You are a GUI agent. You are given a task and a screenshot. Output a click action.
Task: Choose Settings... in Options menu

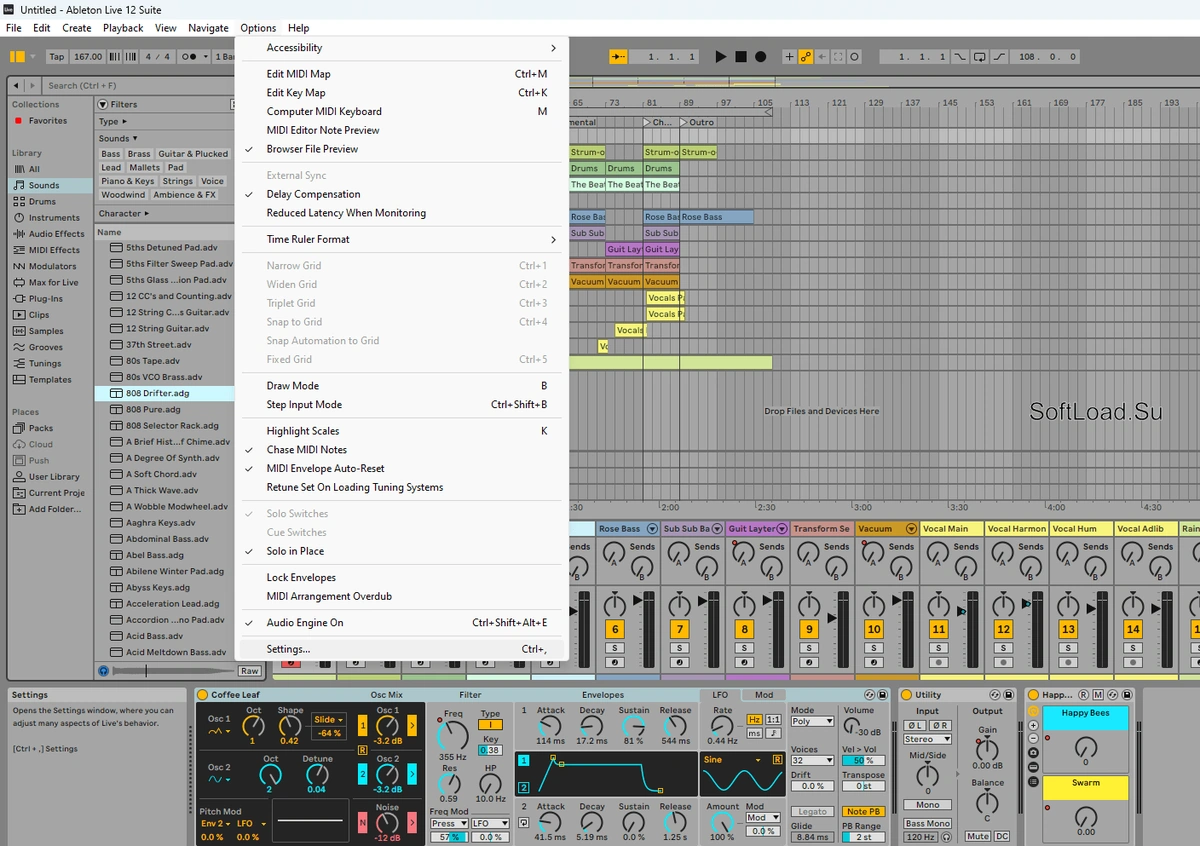[x=402, y=649]
